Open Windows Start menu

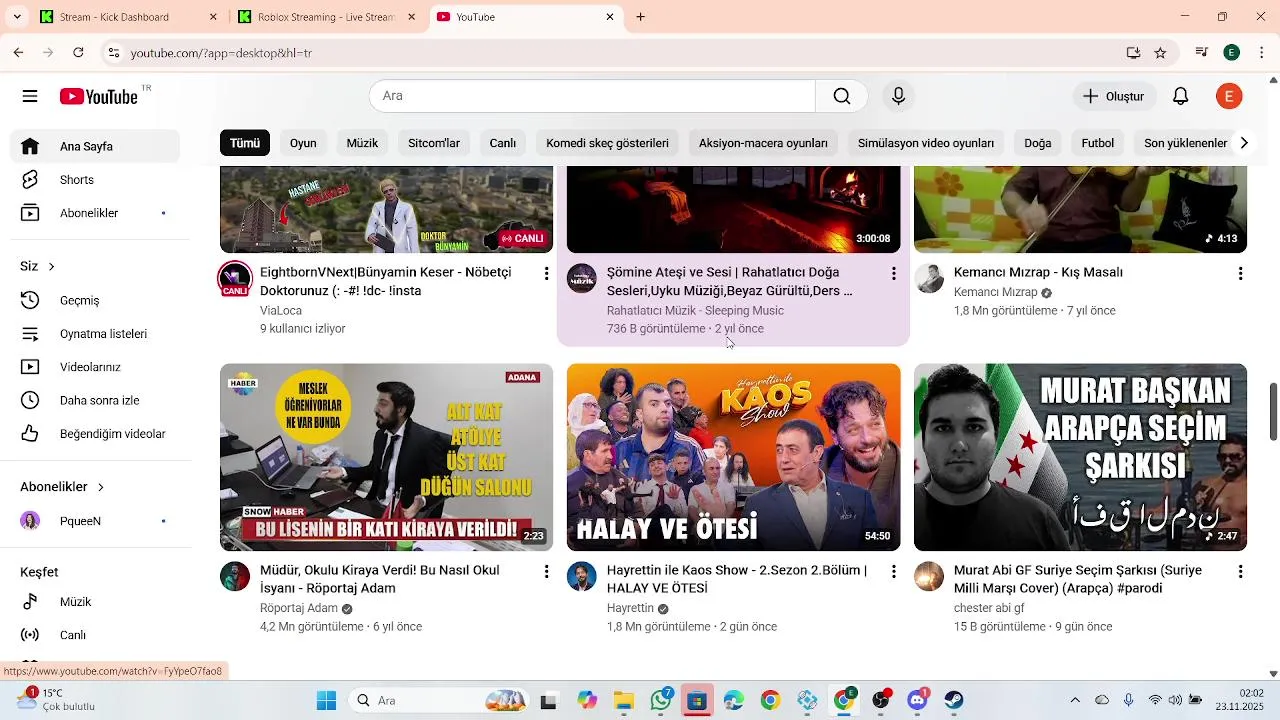tap(327, 700)
